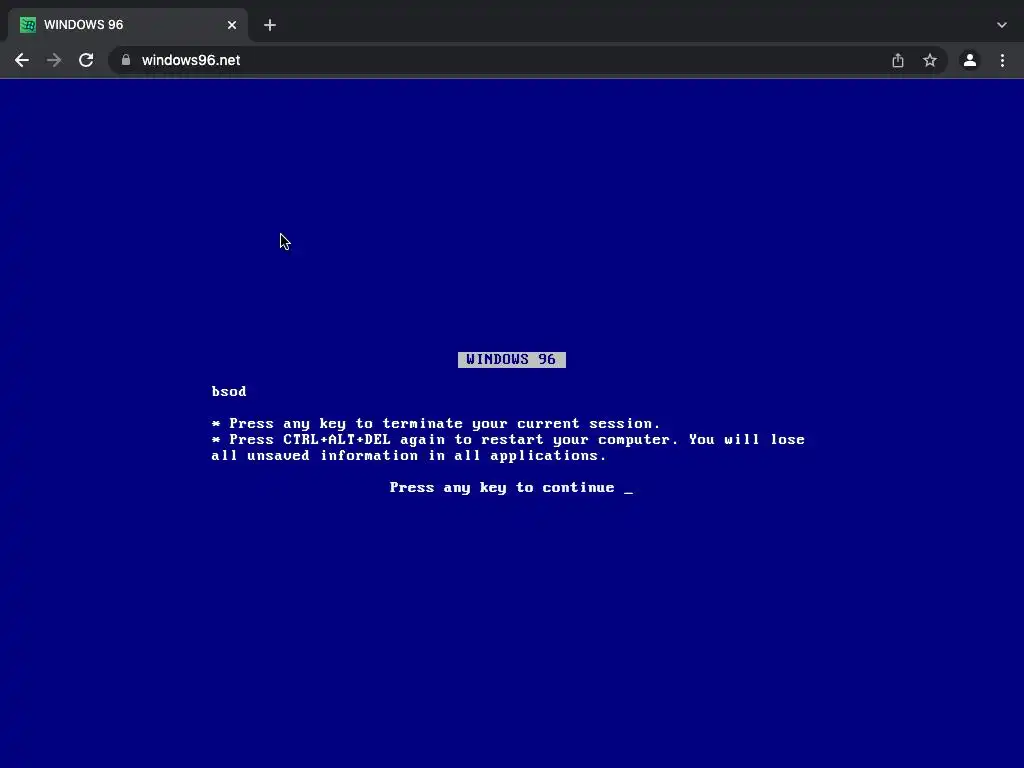The width and height of the screenshot is (1024, 768).
Task: Click the Windows 96 tab favicon
Action: [28, 25]
